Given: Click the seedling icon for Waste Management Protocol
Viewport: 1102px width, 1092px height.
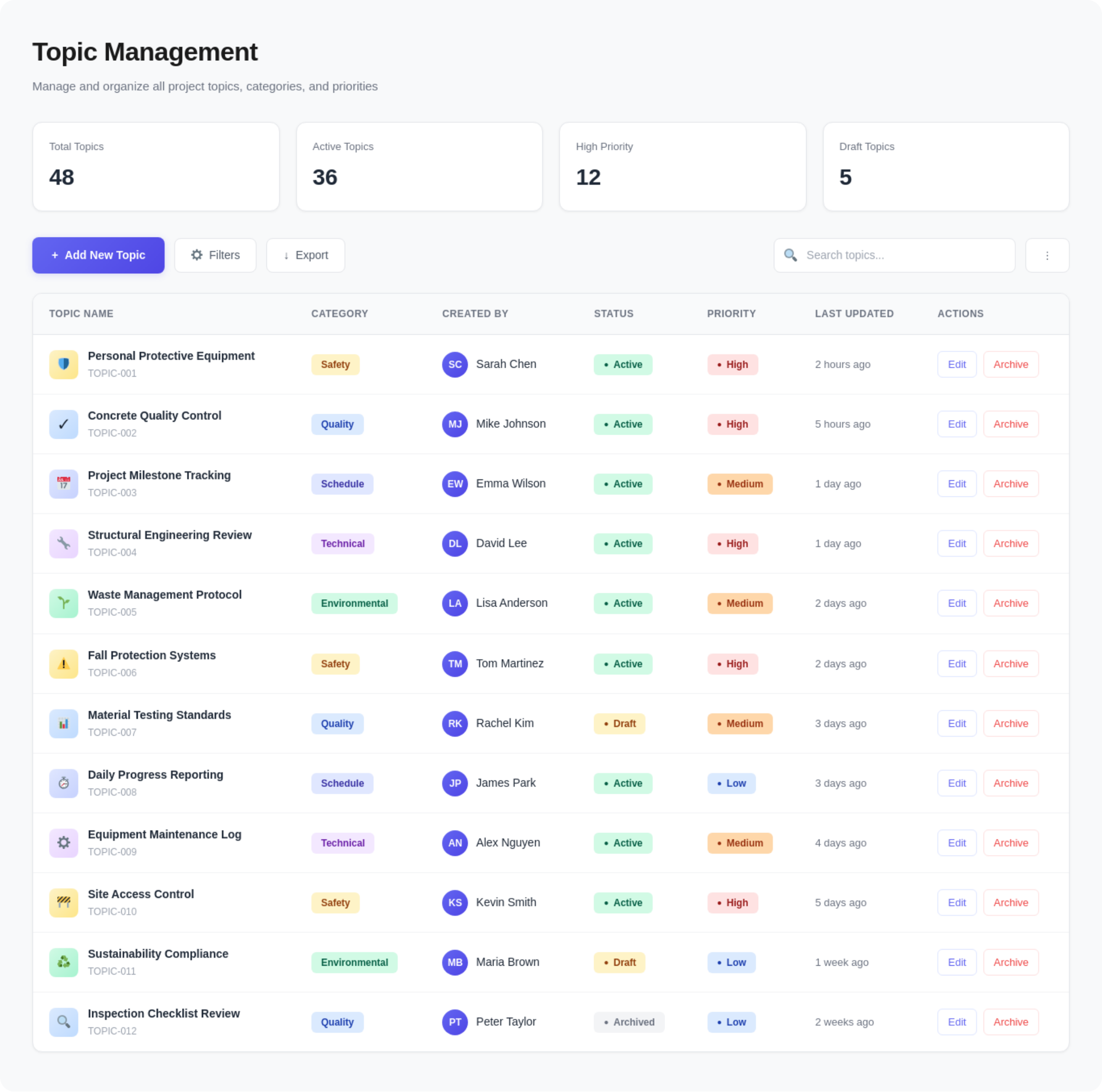Looking at the screenshot, I should 63,604.
